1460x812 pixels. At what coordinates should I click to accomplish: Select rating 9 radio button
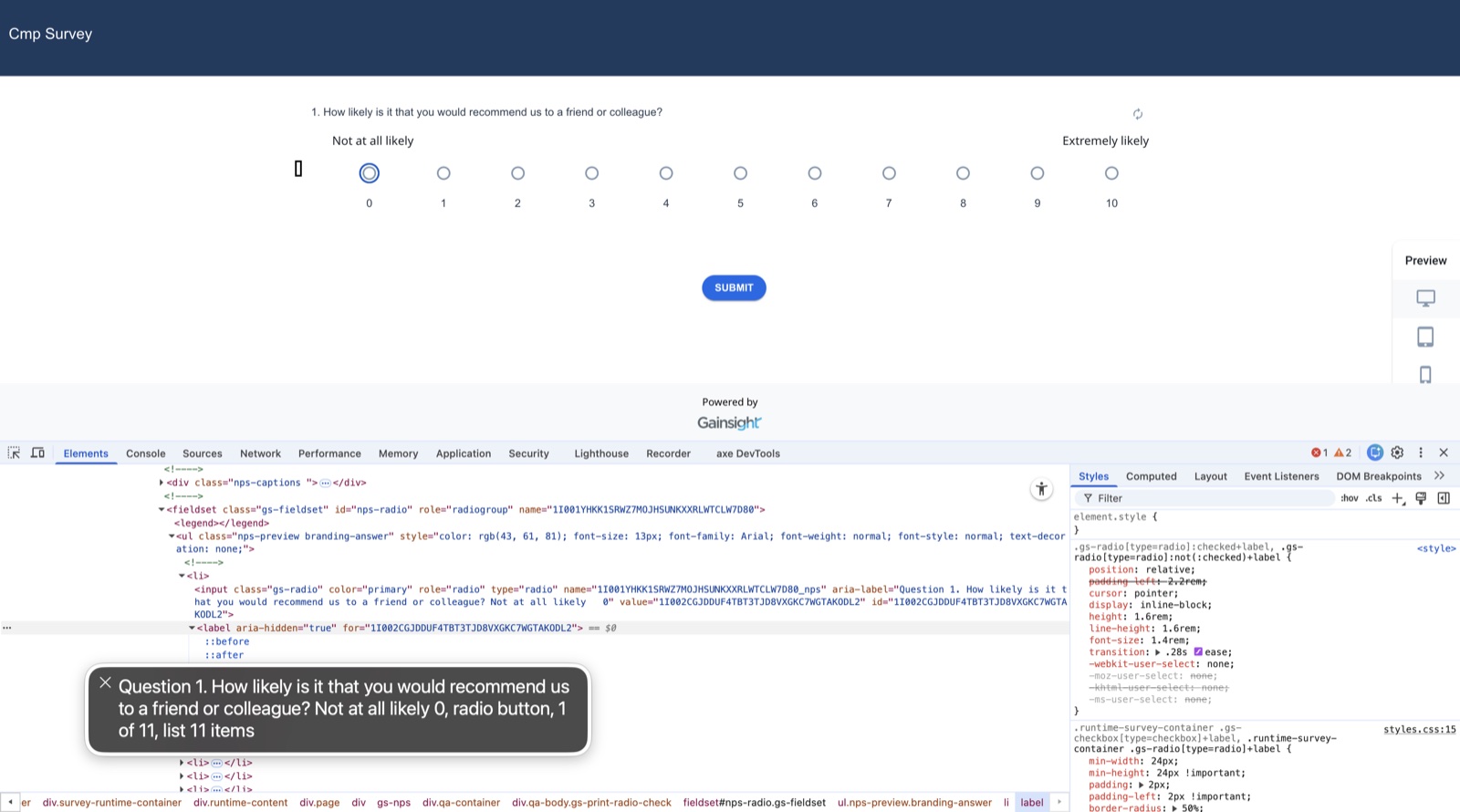click(x=1038, y=173)
